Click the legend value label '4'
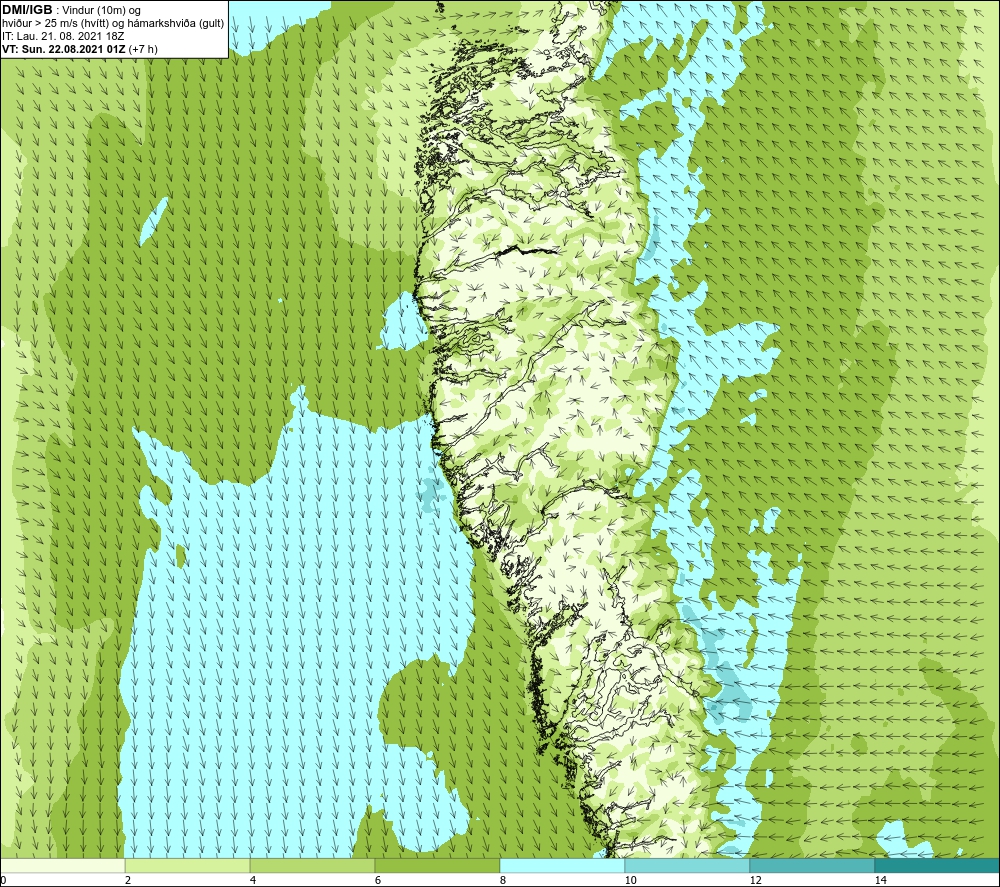1000x887 pixels. pos(253,880)
